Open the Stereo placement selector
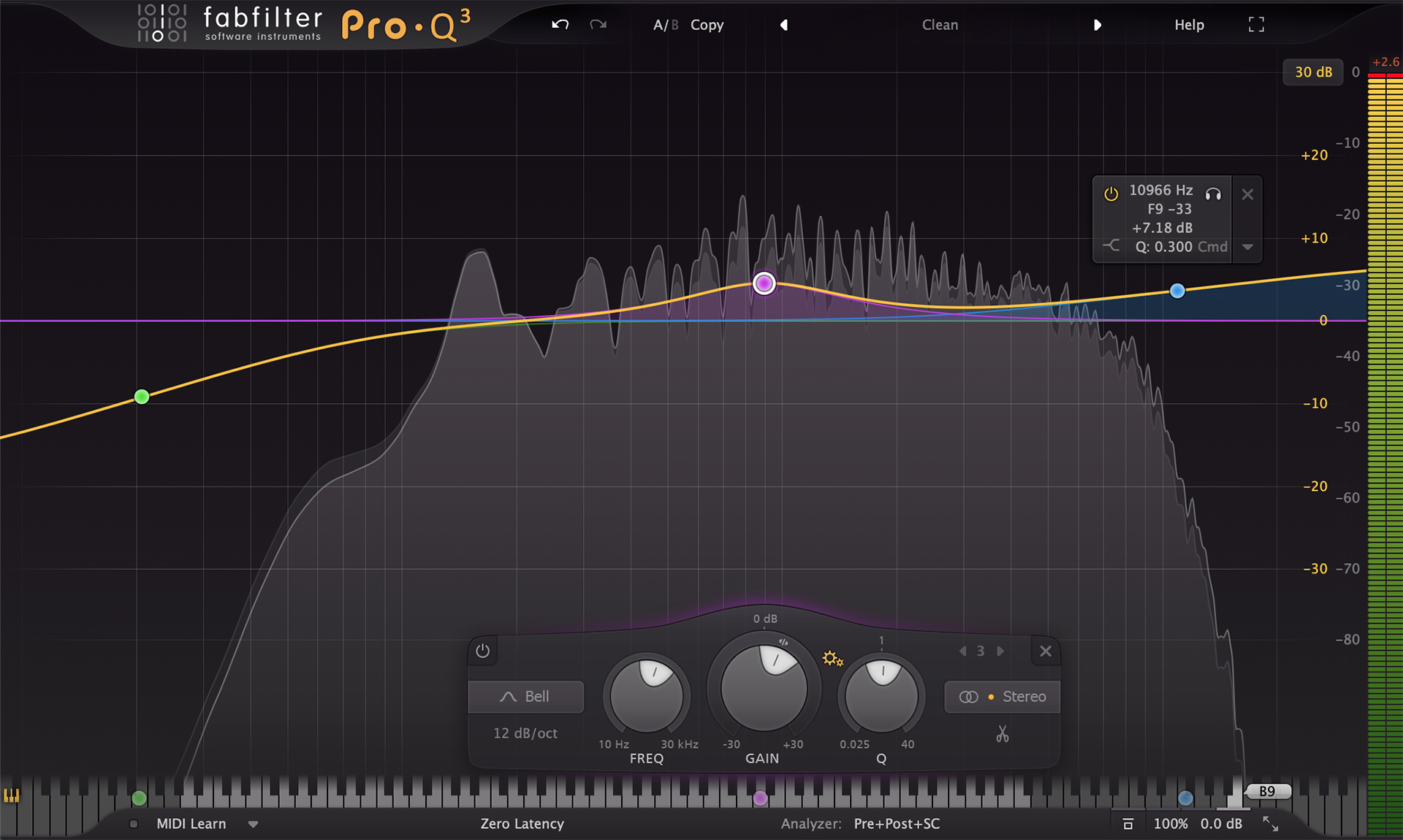 point(1002,697)
